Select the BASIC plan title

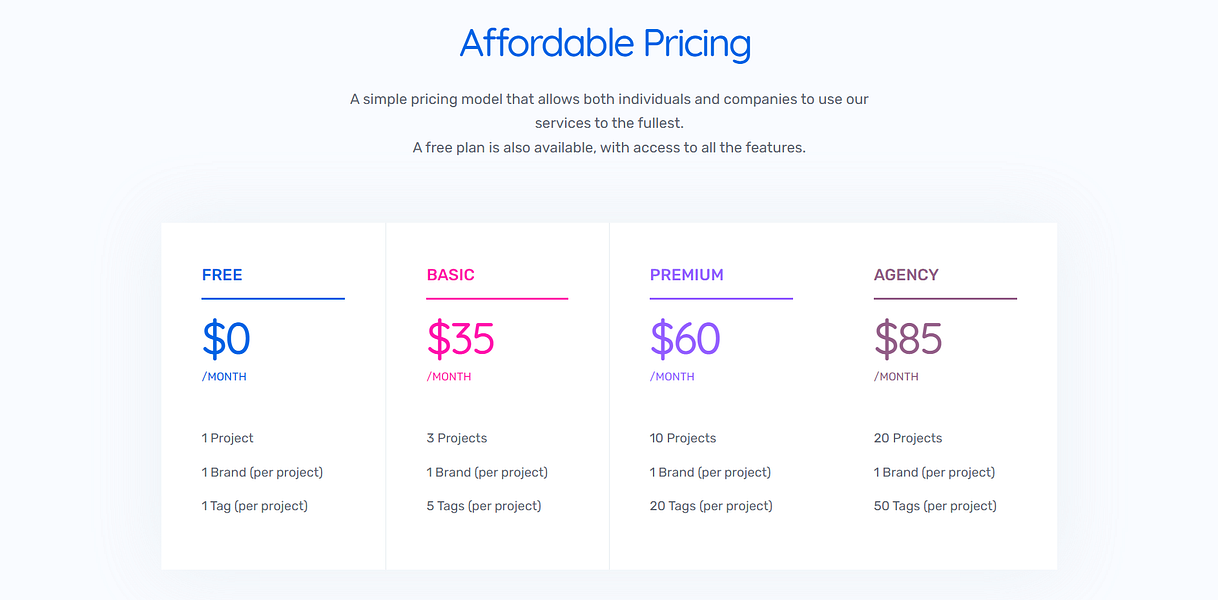(x=450, y=275)
